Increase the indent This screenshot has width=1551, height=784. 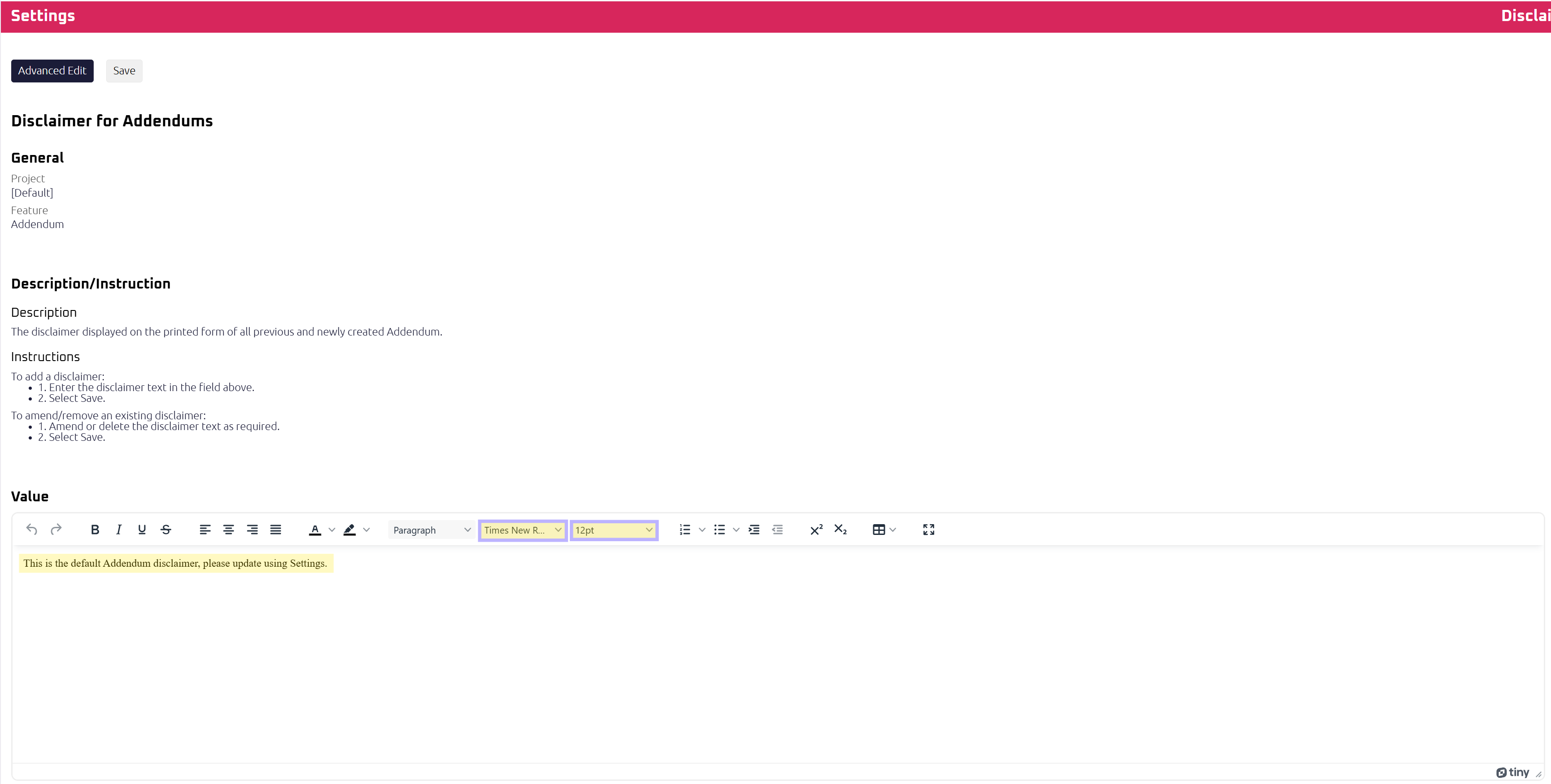coord(754,530)
